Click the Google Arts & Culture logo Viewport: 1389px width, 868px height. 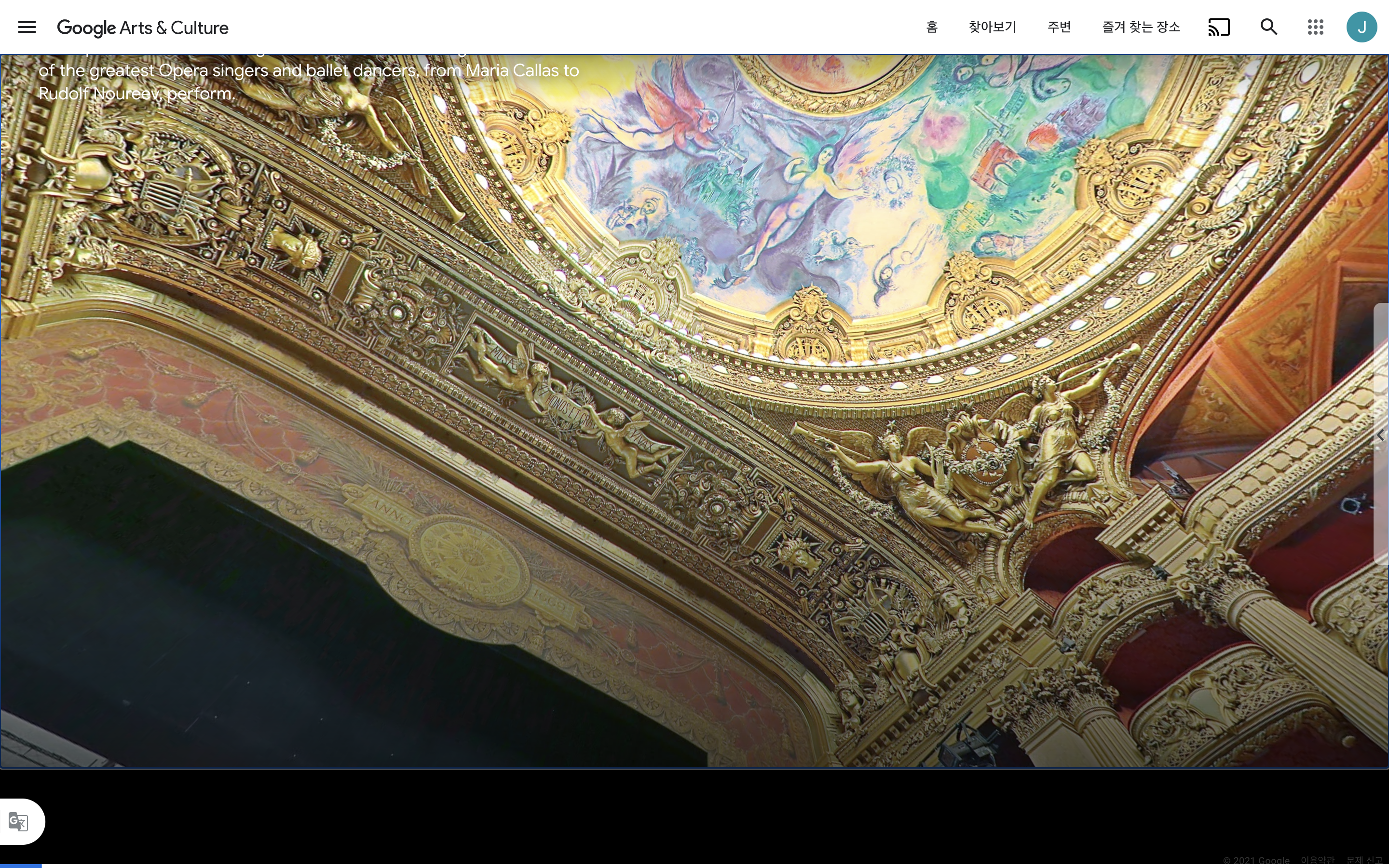pos(143,27)
